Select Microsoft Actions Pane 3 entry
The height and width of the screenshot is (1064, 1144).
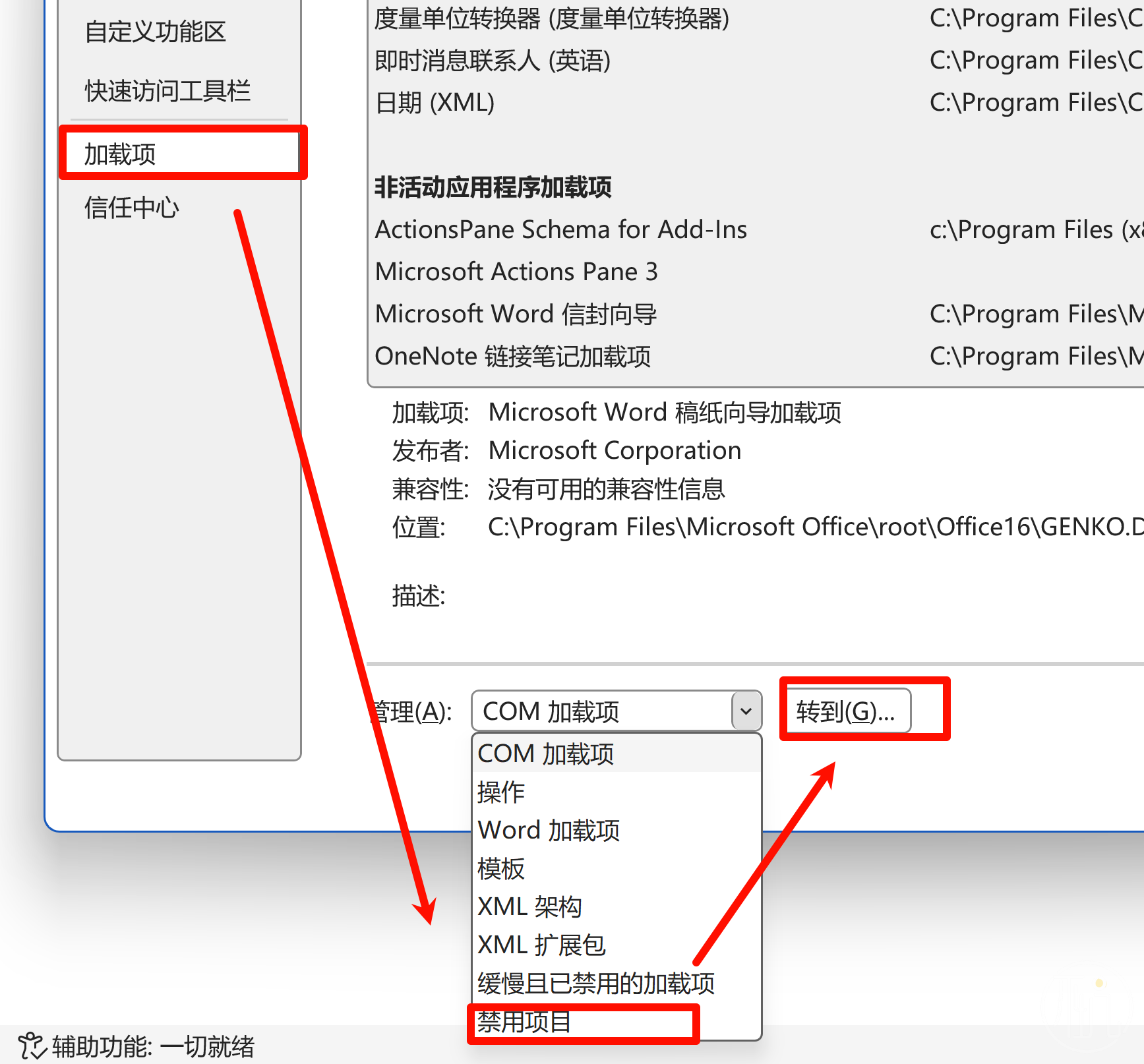(x=758, y=272)
